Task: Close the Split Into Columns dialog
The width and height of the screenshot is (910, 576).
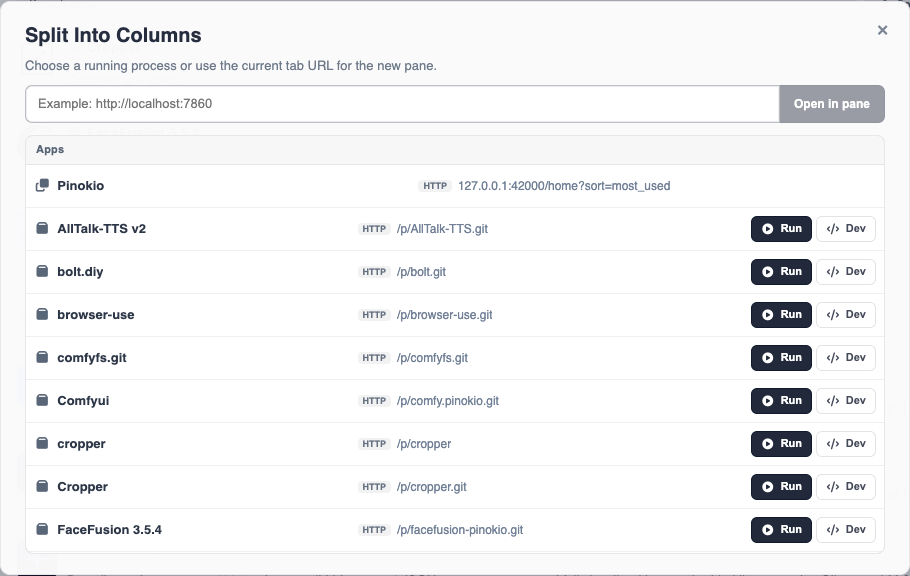Action: click(882, 30)
